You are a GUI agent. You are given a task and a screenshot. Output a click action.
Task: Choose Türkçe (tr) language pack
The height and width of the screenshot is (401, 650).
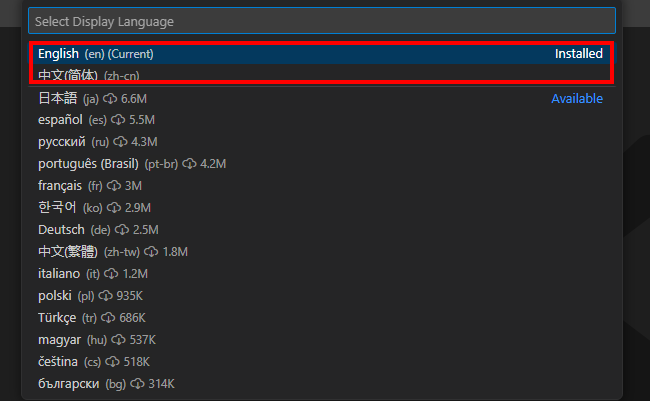[x=57, y=318]
